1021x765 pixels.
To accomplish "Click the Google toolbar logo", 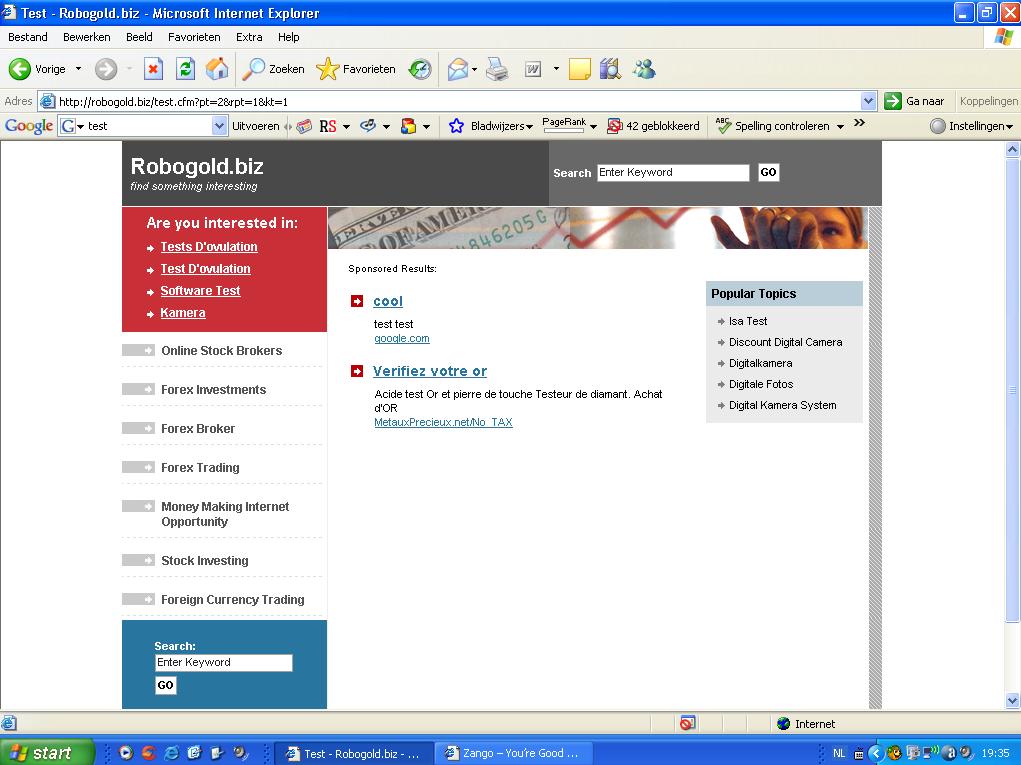I will pyautogui.click(x=29, y=126).
